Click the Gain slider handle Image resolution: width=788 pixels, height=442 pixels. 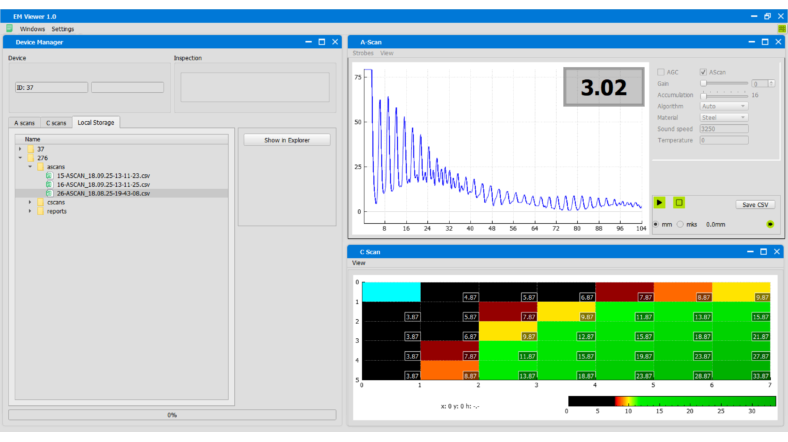point(704,84)
